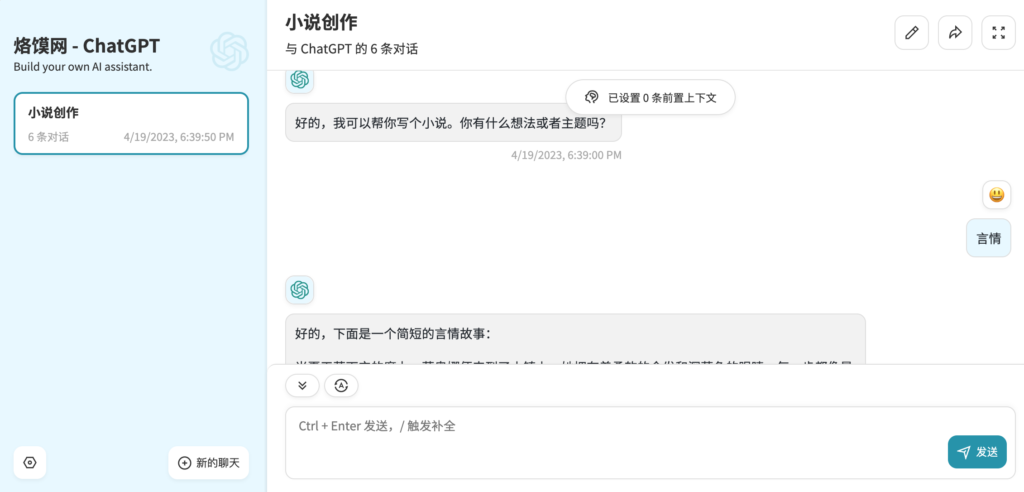Click the 好的，下面是一个简短的言情故事 reply bubble
This screenshot has width=1024, height=492.
575,338
